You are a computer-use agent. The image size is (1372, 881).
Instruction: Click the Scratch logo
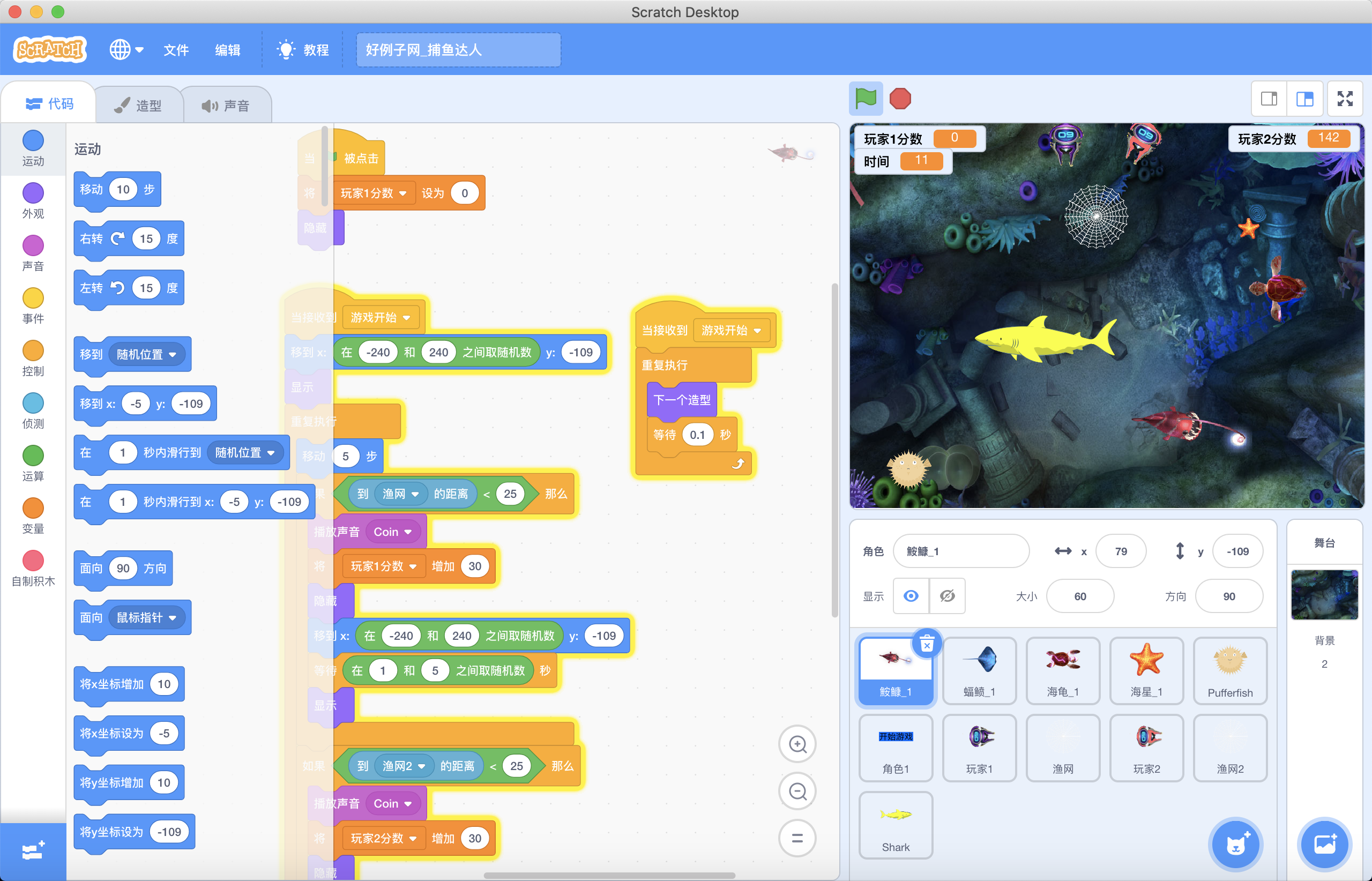click(x=50, y=49)
